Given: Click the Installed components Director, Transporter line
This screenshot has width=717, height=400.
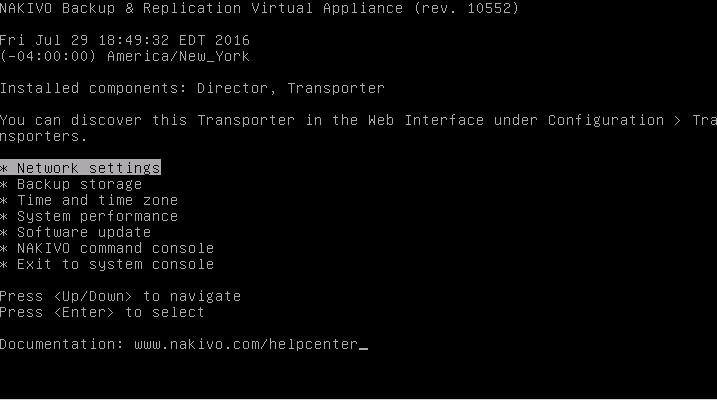Looking at the screenshot, I should point(192,88).
